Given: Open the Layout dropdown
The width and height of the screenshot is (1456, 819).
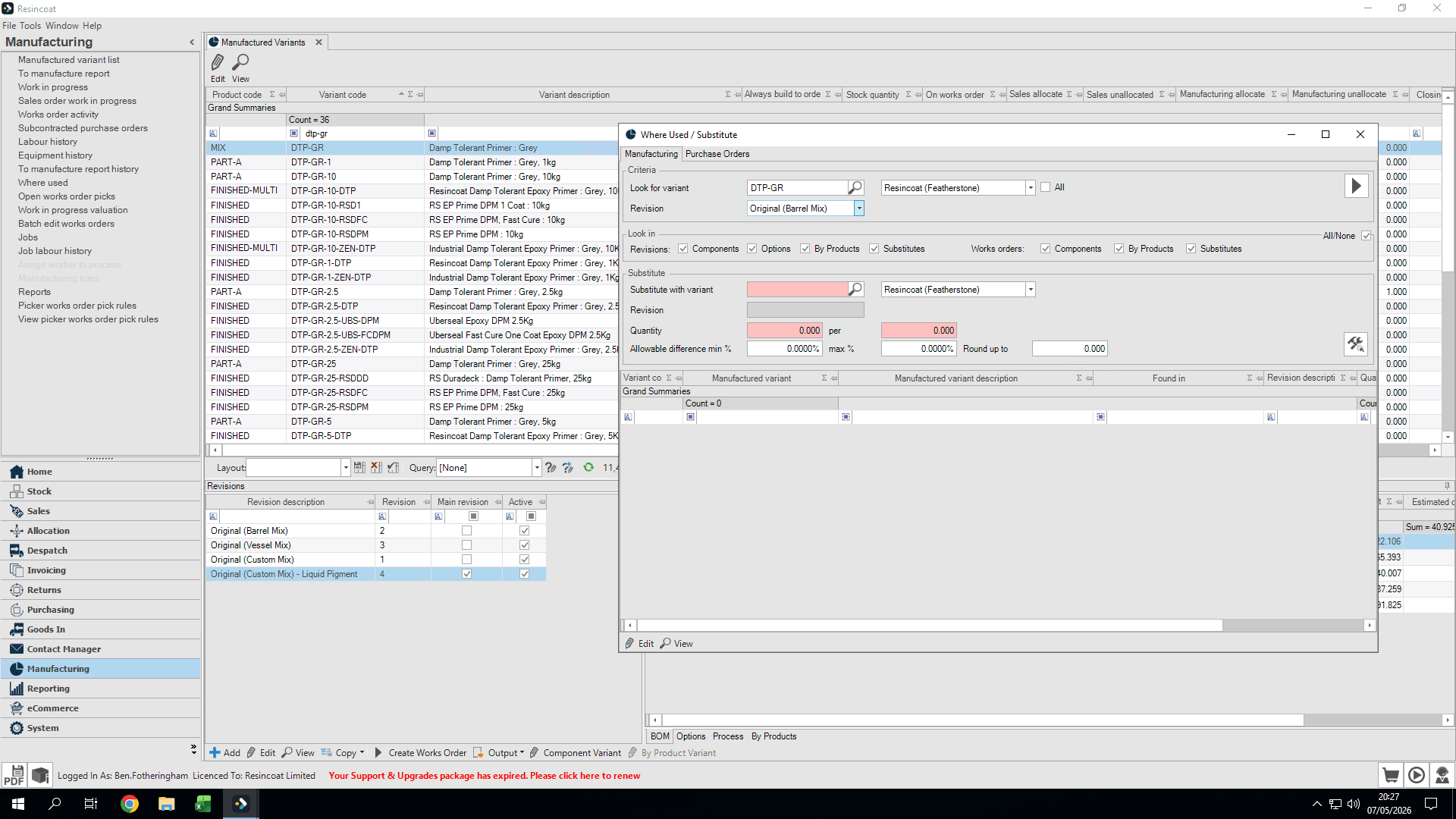Looking at the screenshot, I should tap(346, 468).
